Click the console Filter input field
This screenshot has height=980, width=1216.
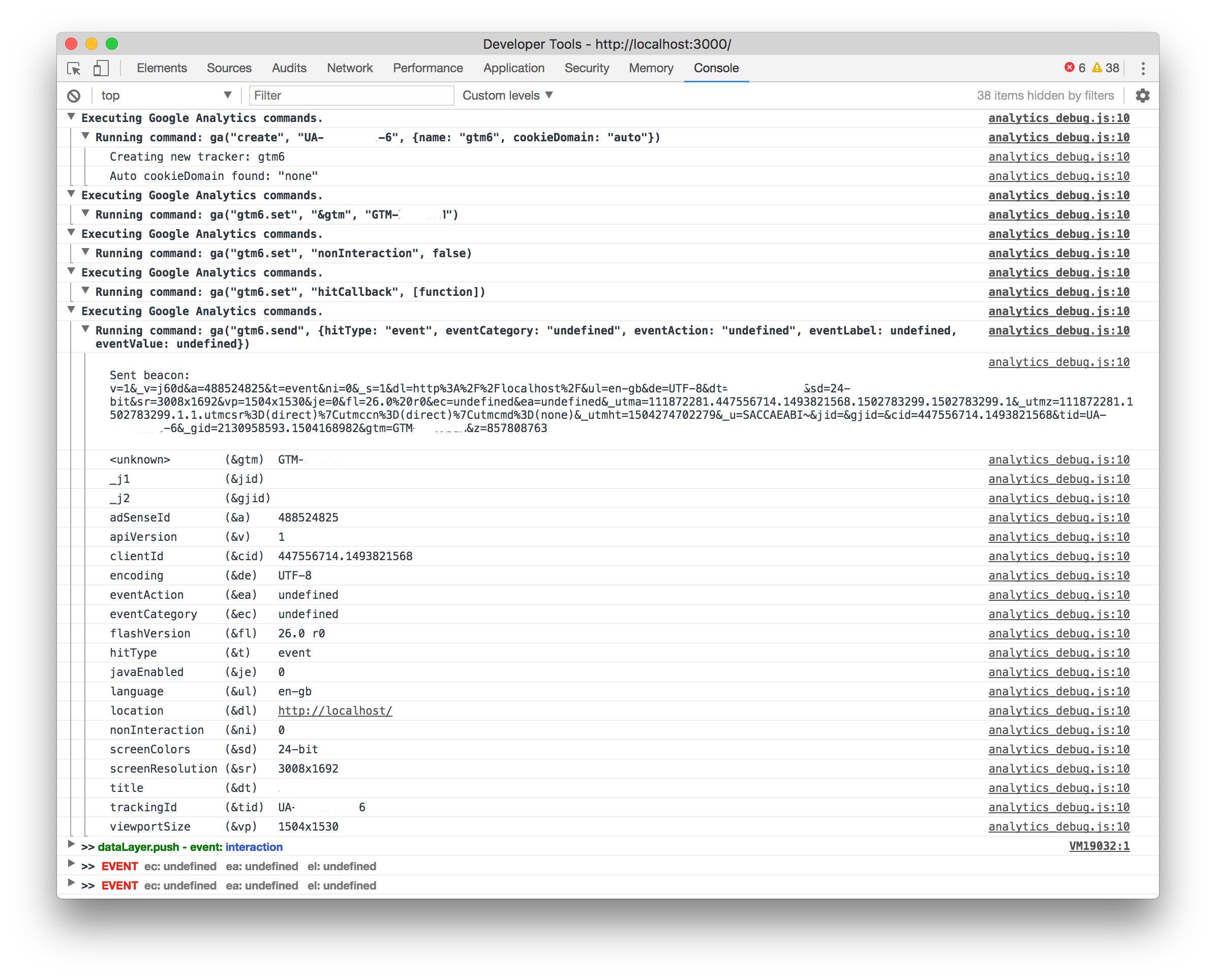point(351,96)
